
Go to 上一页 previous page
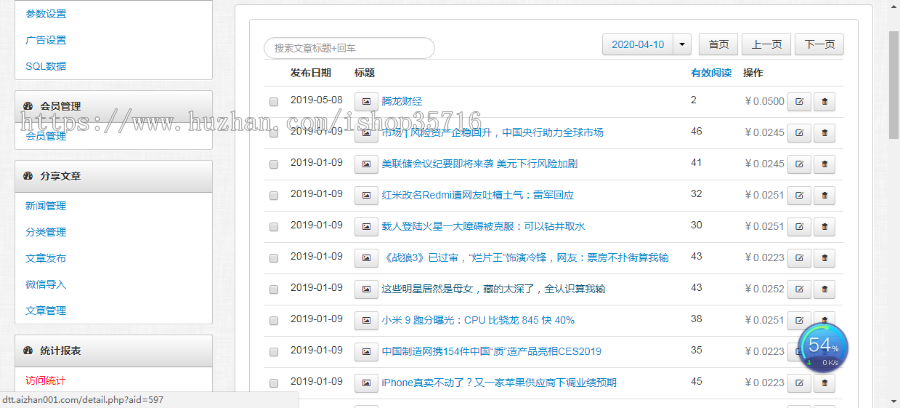pos(766,45)
